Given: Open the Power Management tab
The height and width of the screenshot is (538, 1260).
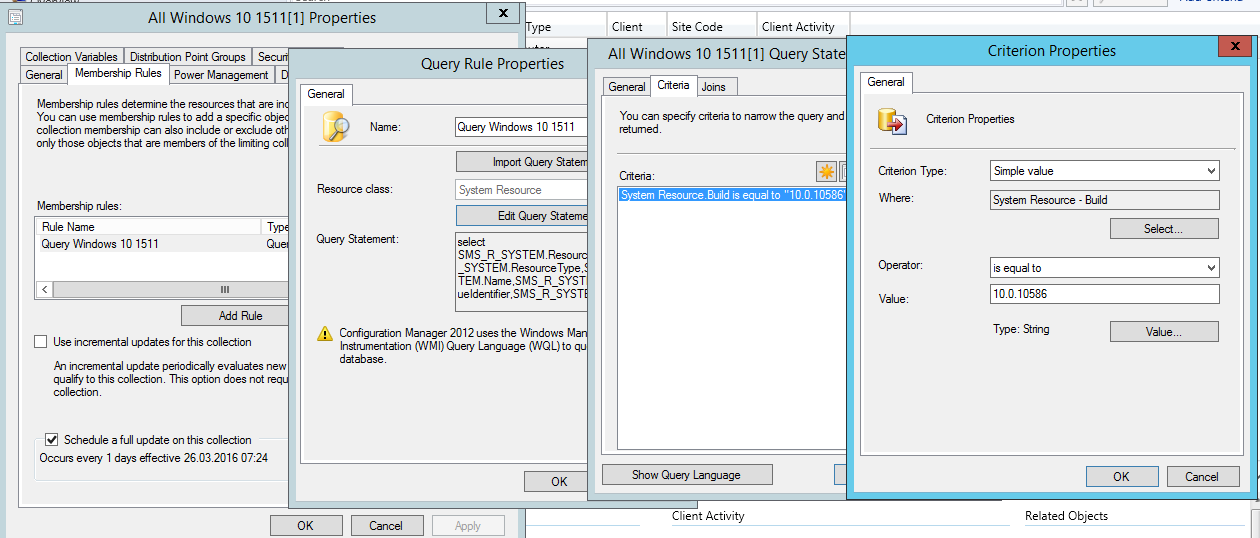Looking at the screenshot, I should pyautogui.click(x=221, y=74).
